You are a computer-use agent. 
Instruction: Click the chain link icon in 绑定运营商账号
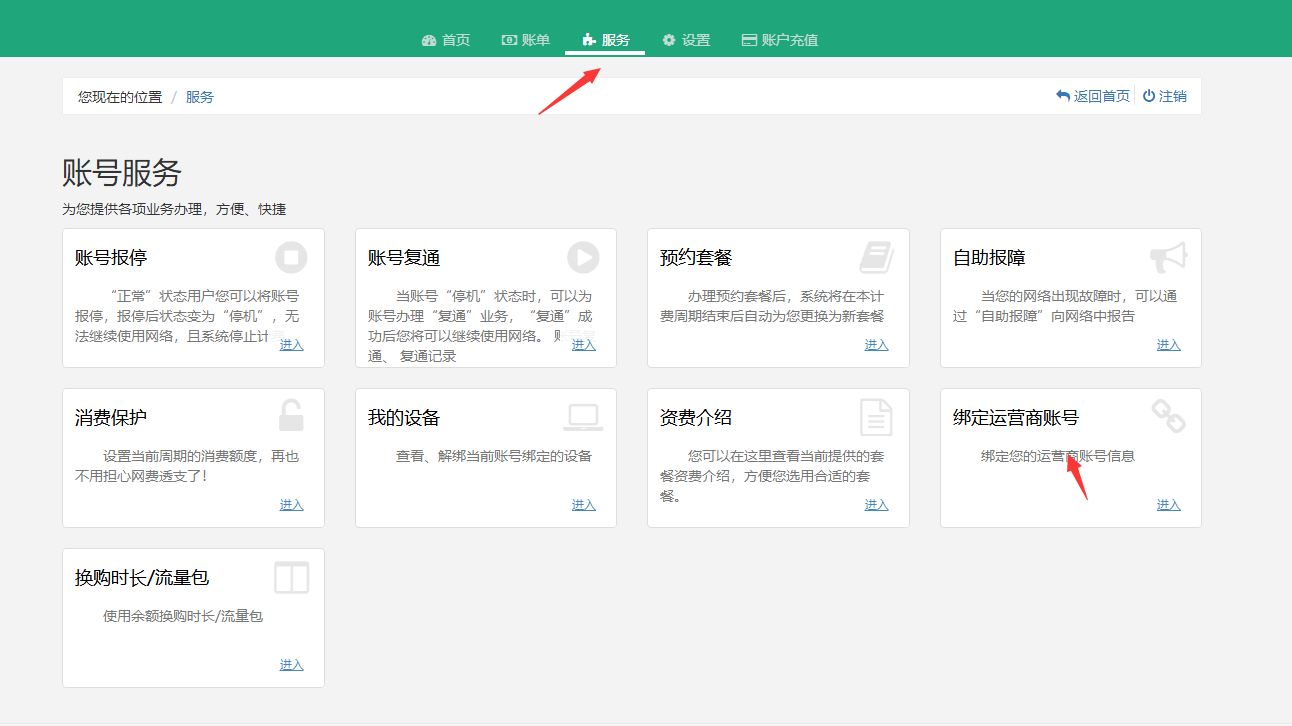click(x=1168, y=416)
